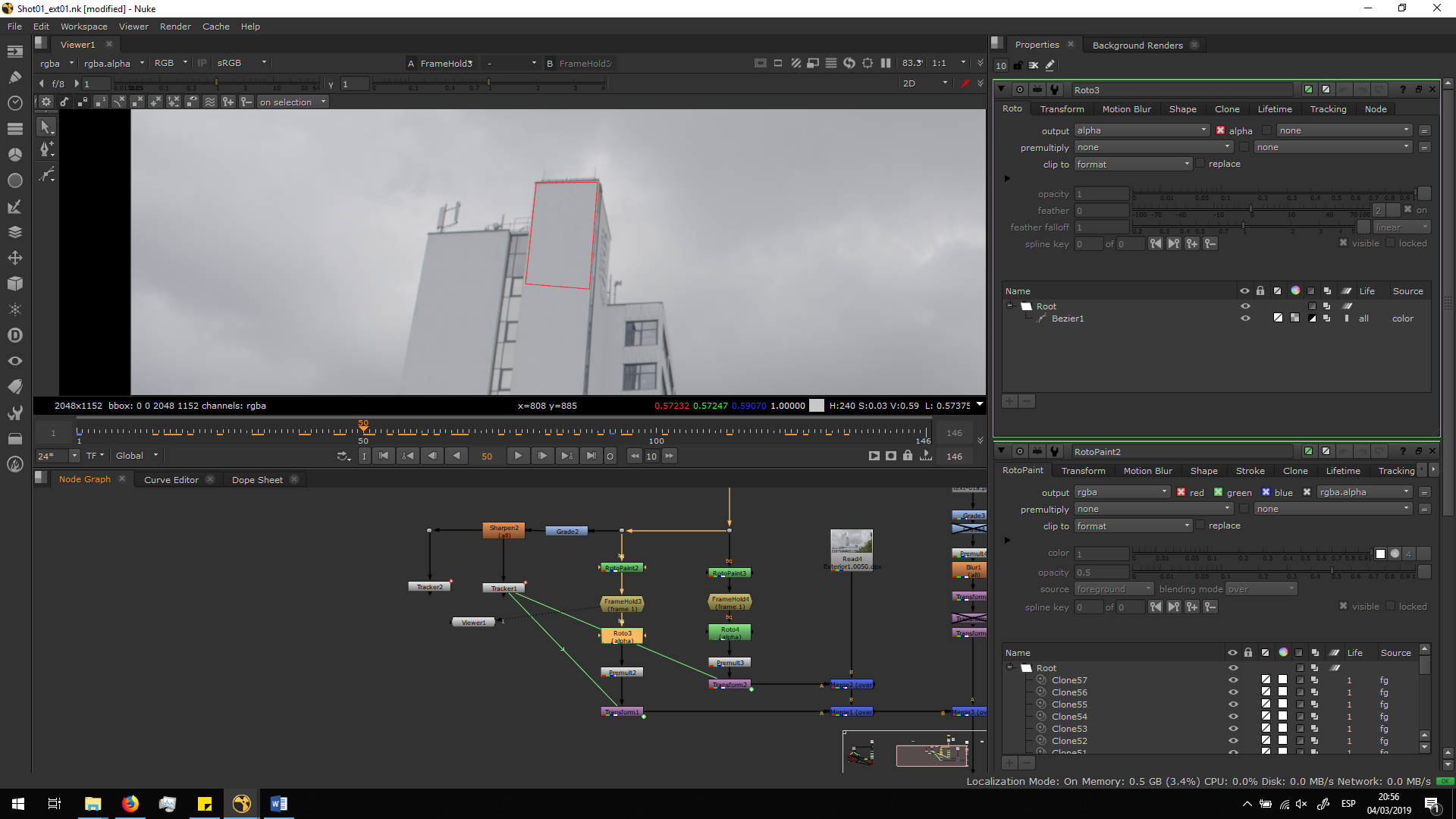Open the Transform nodes move icon
The width and height of the screenshot is (1456, 819).
click(x=14, y=258)
